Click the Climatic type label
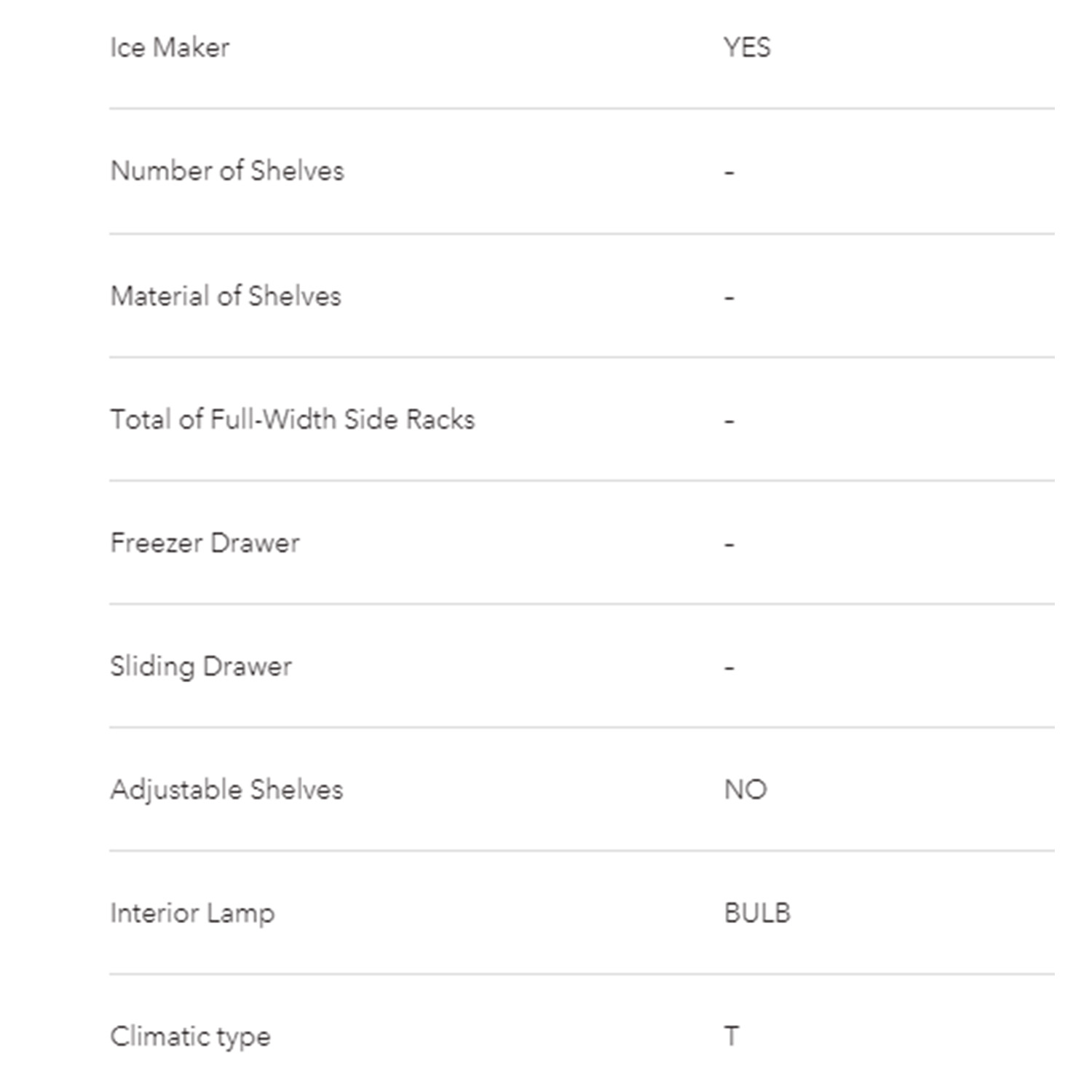This screenshot has height=1092, width=1092. pyautogui.click(x=190, y=1037)
